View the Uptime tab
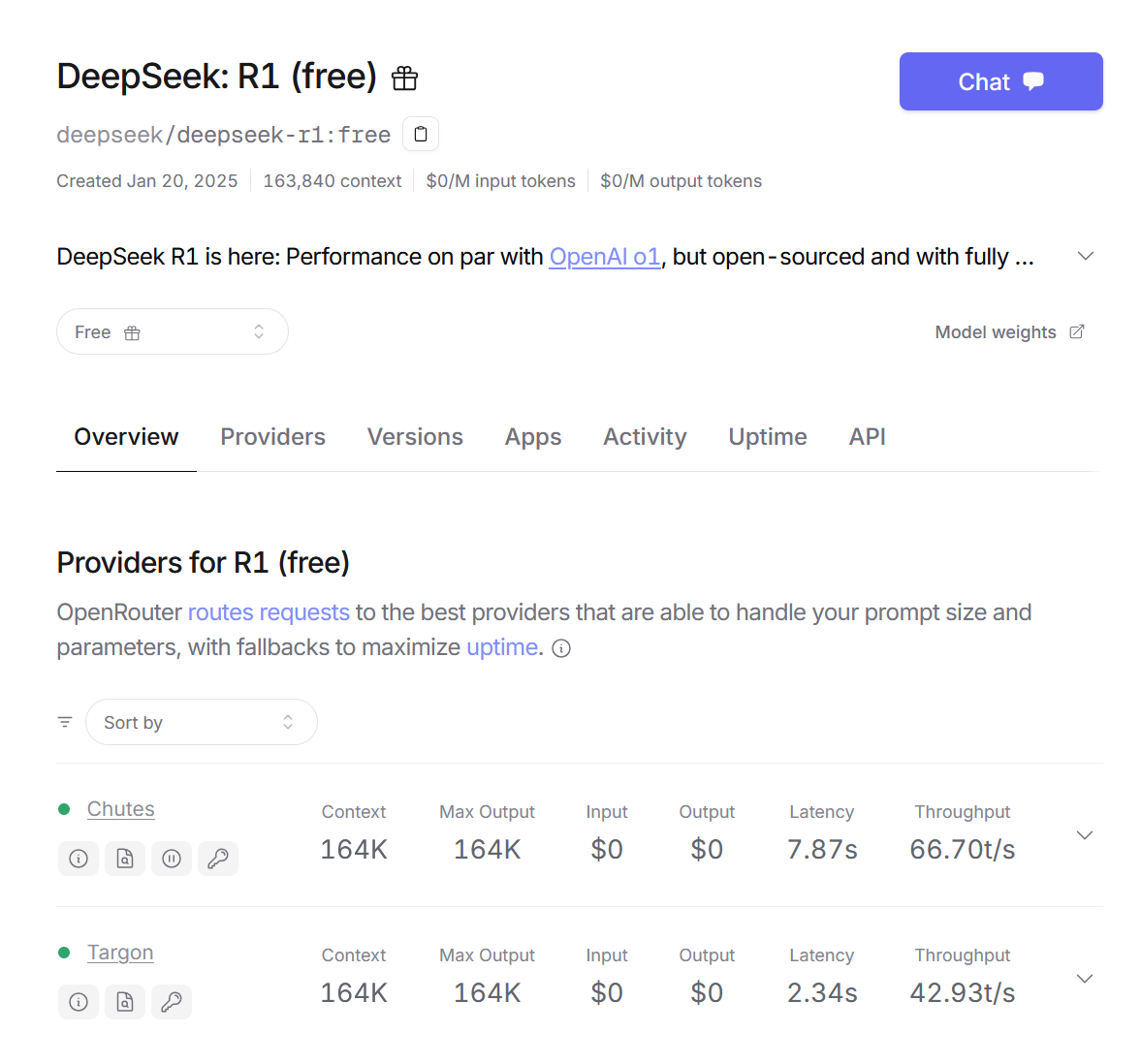This screenshot has width=1141, height=1064. (x=768, y=436)
